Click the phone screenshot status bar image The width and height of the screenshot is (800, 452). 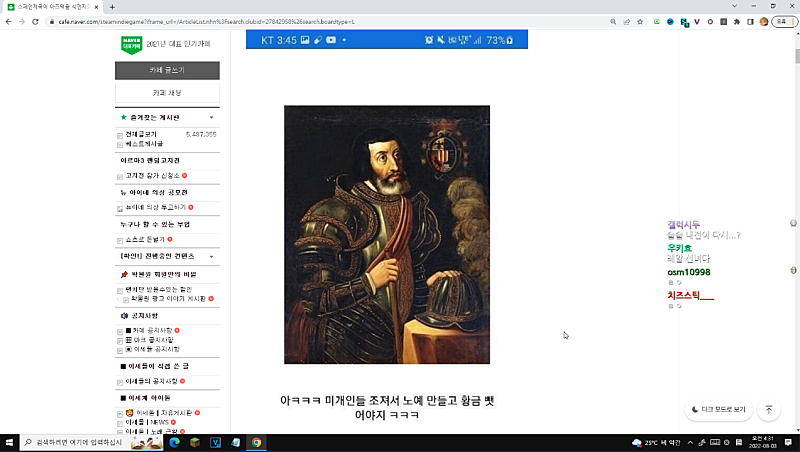tap(387, 40)
